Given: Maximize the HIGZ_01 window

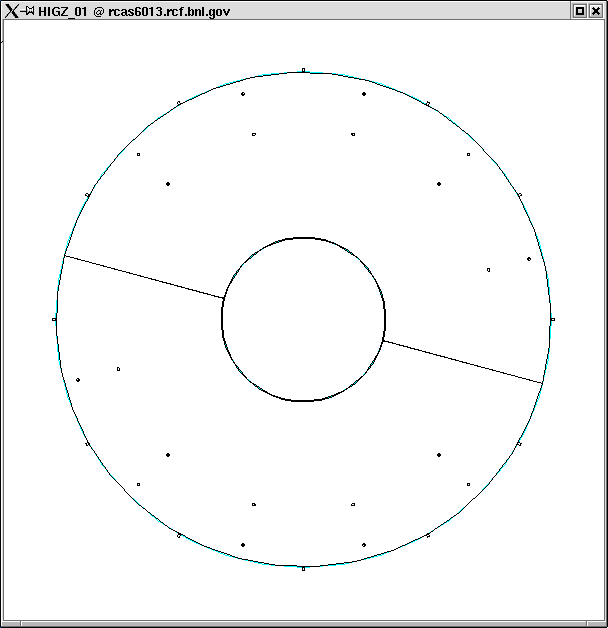Looking at the screenshot, I should (580, 11).
